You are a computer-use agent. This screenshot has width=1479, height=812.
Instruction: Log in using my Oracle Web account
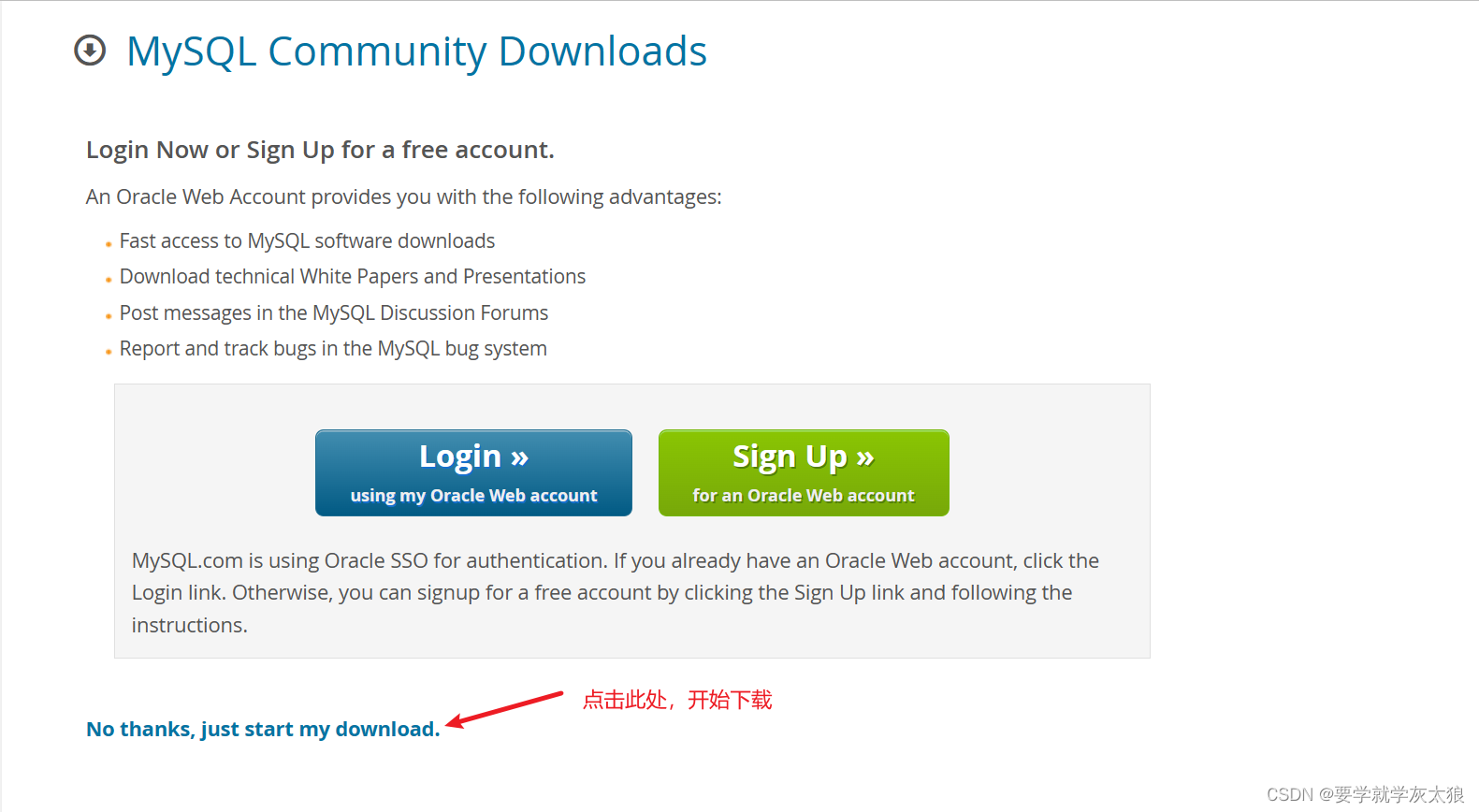pos(473,472)
